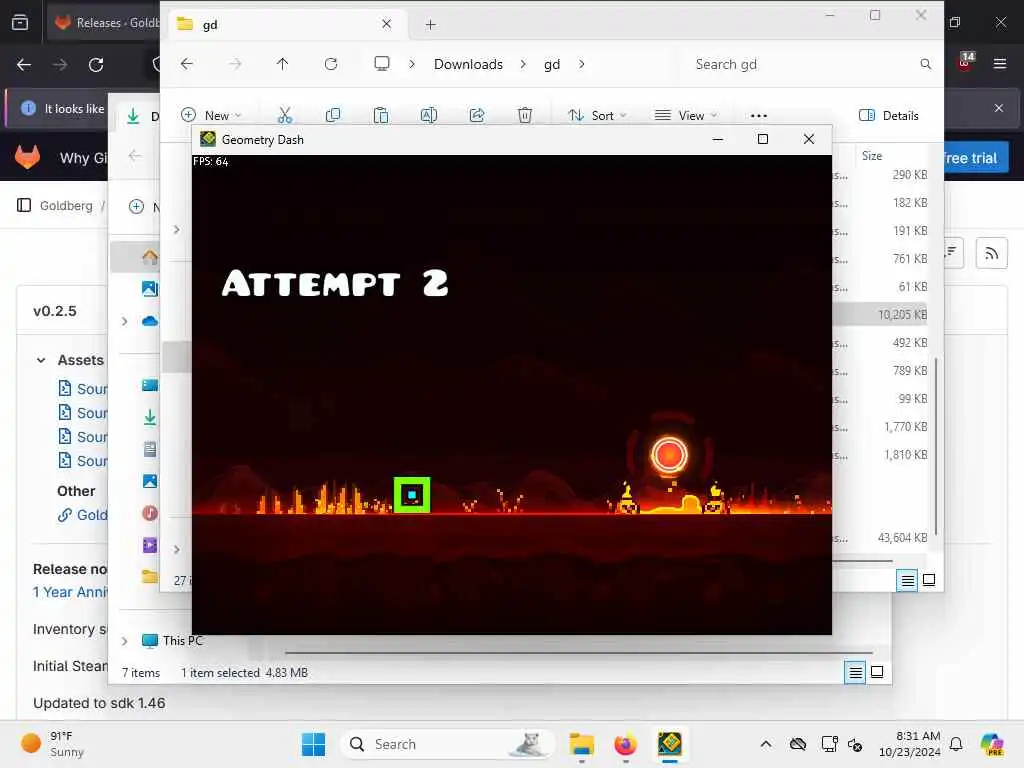This screenshot has height=768, width=1024.
Task: Click the glowing red jump orb in game
Action: click(669, 455)
